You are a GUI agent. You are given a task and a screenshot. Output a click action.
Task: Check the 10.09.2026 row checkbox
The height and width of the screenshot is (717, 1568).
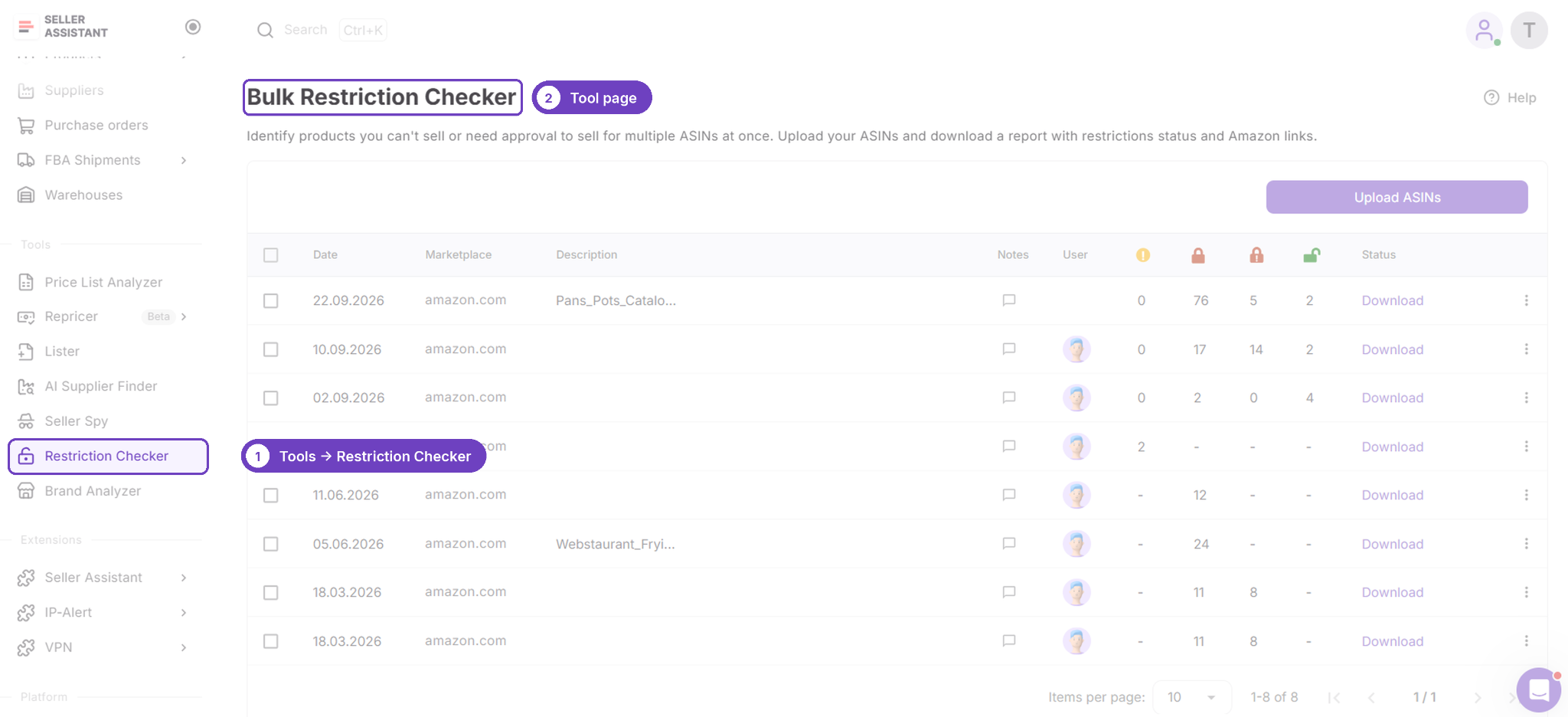(x=271, y=349)
